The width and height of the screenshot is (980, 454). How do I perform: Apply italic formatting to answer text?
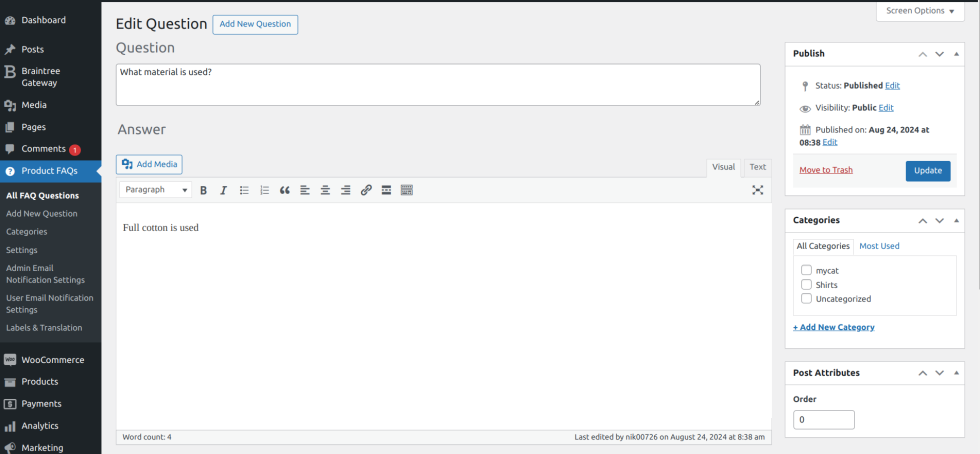223,190
